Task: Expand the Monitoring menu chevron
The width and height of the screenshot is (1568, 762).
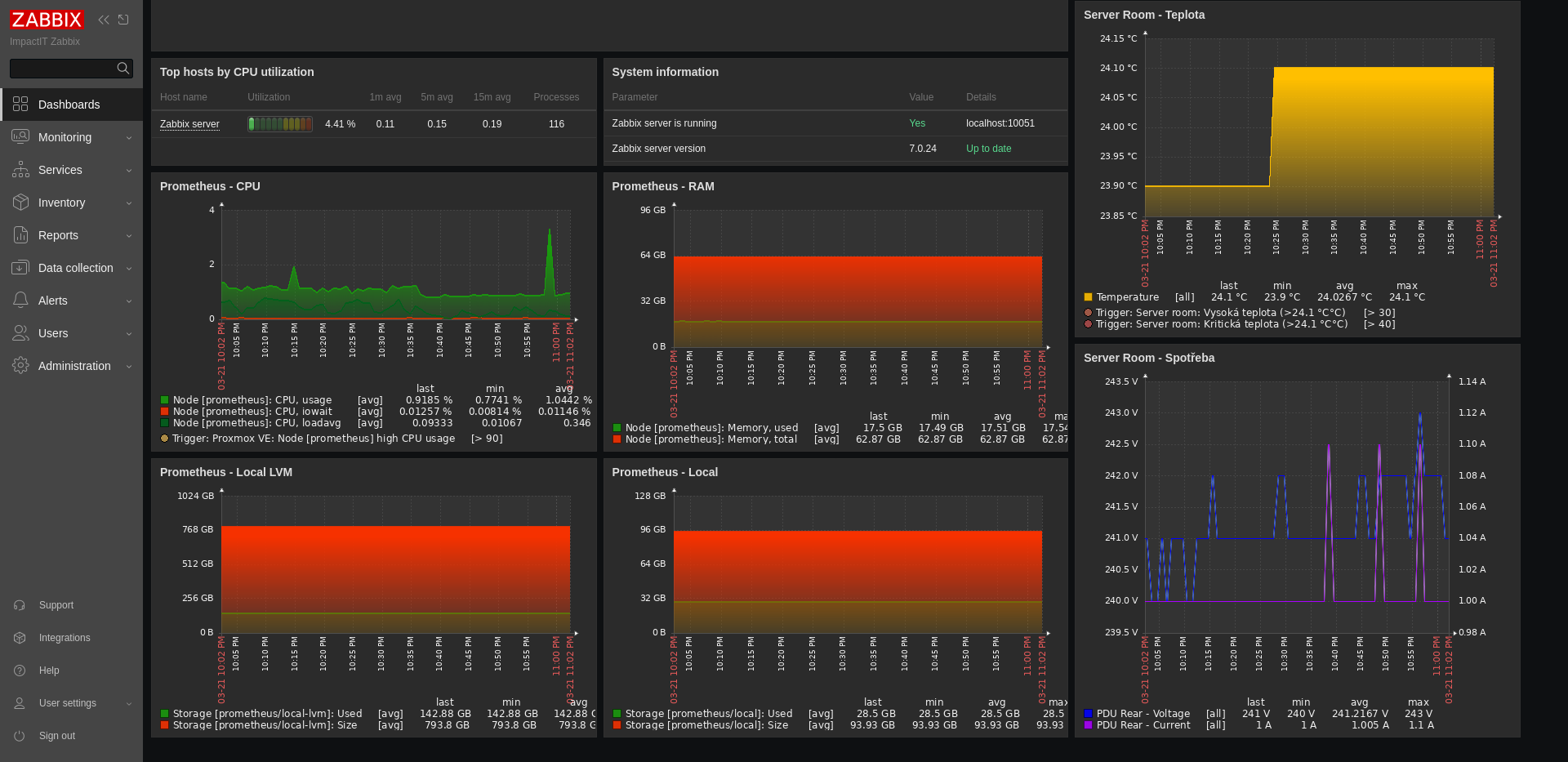Action: (x=129, y=138)
